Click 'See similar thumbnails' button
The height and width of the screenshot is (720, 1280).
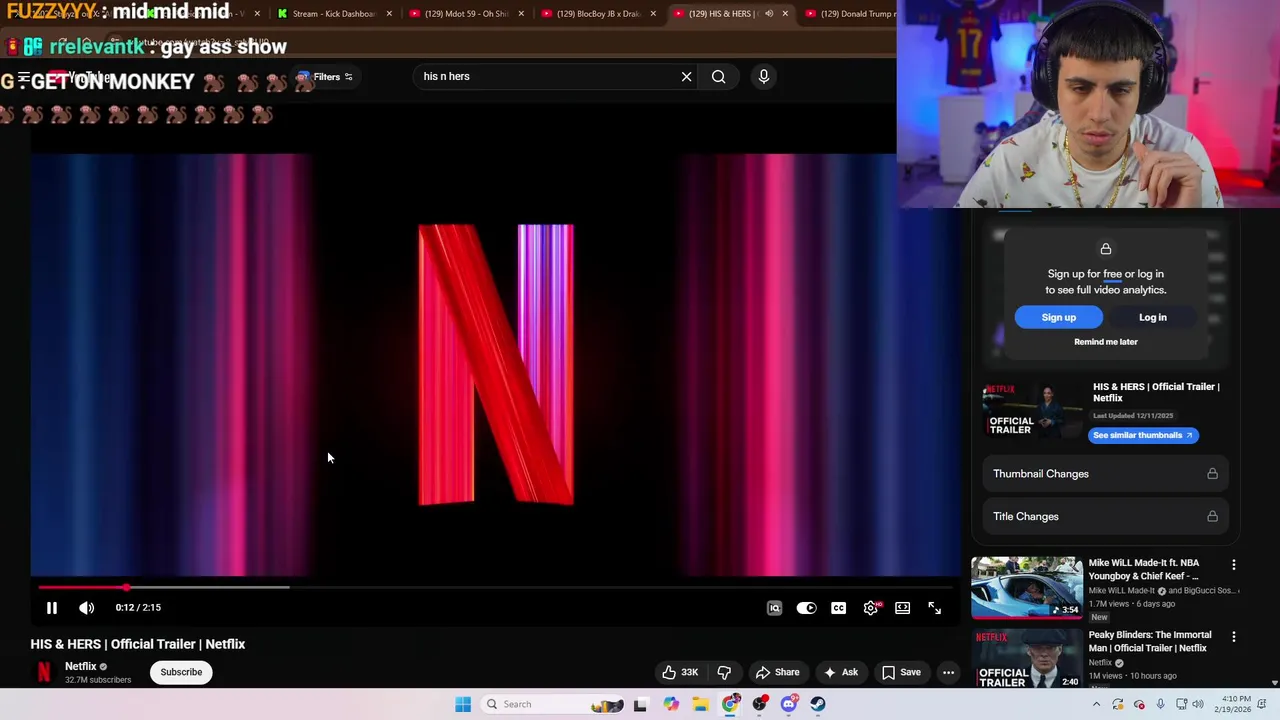click(x=1143, y=435)
